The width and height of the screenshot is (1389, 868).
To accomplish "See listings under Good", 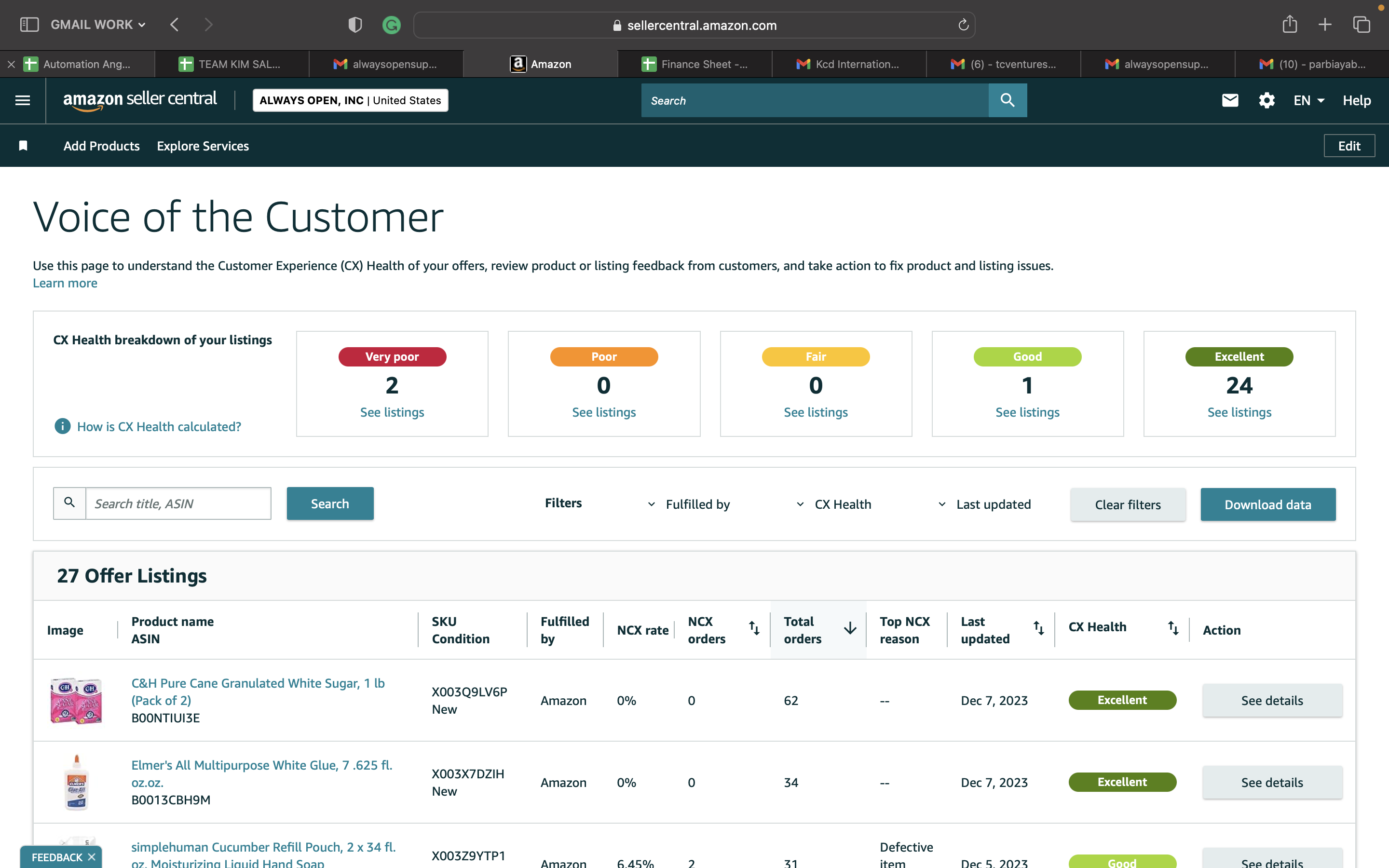I will tap(1027, 412).
